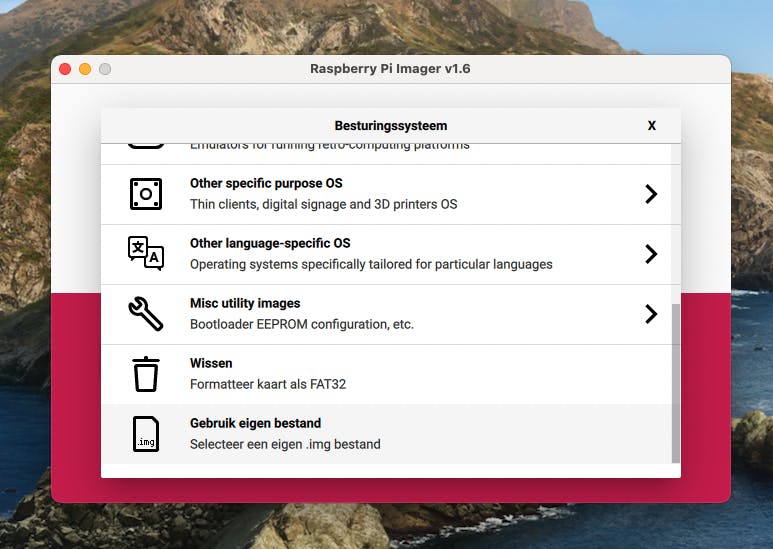Click the trash can icon for Wissen
Viewport: 773px width, 549px height.
pos(146,374)
